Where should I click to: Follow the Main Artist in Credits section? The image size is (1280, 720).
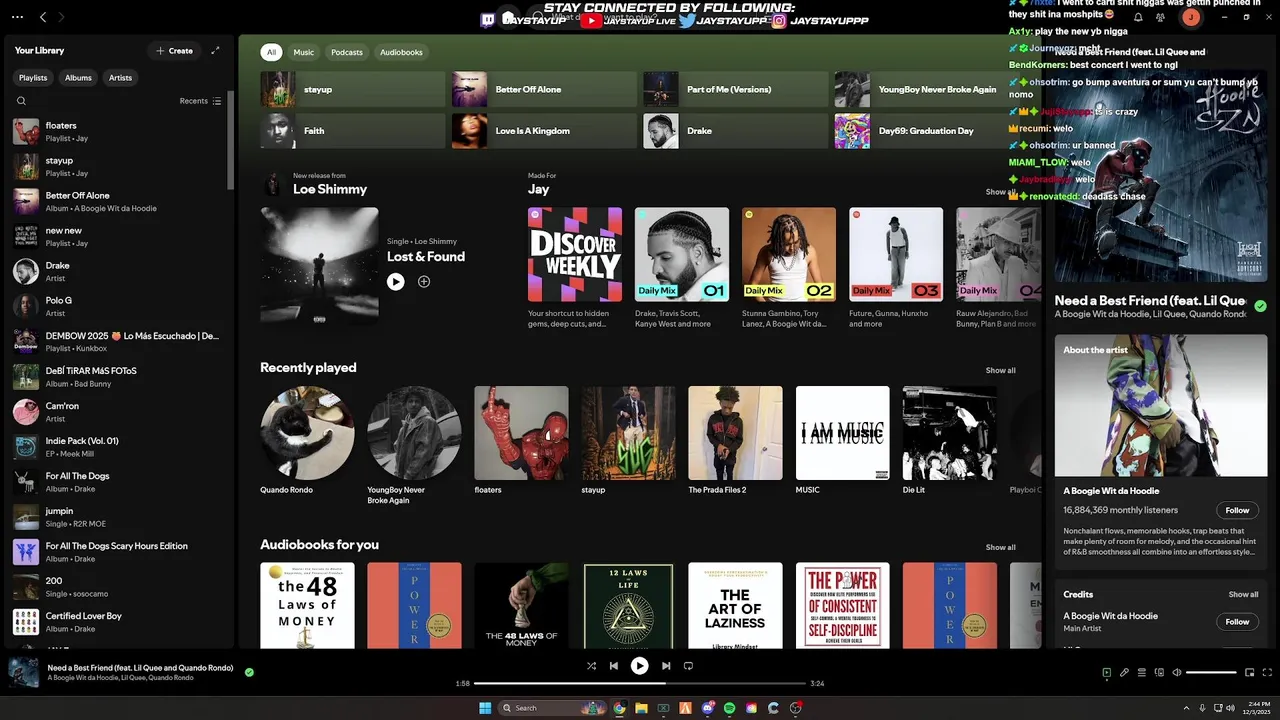(1237, 622)
